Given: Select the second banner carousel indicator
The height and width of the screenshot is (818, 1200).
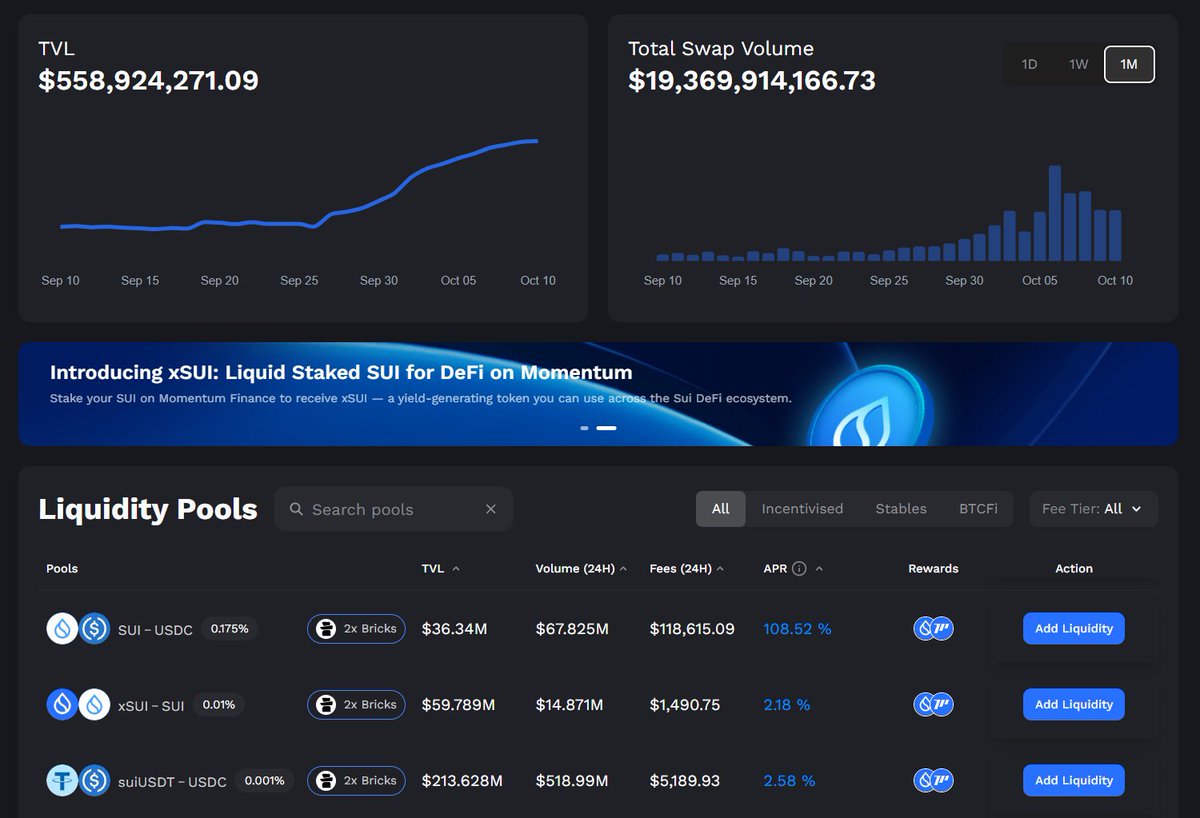Looking at the screenshot, I should [x=606, y=428].
